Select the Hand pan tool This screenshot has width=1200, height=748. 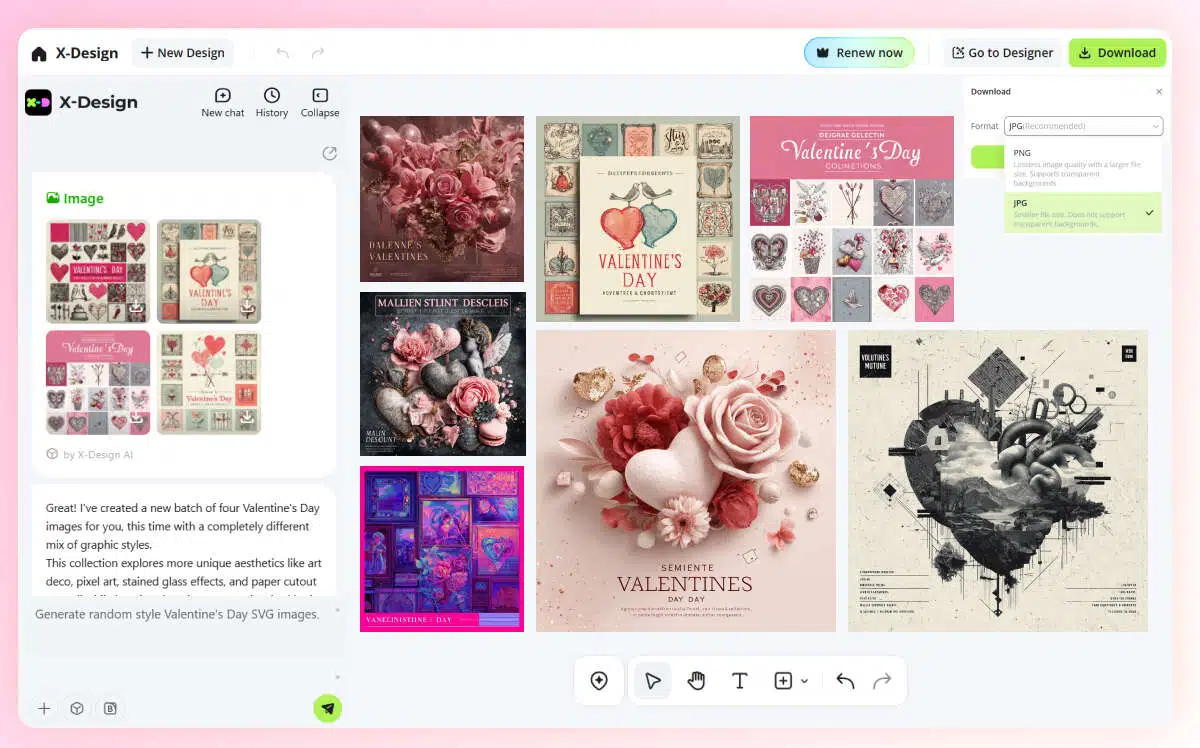[696, 680]
